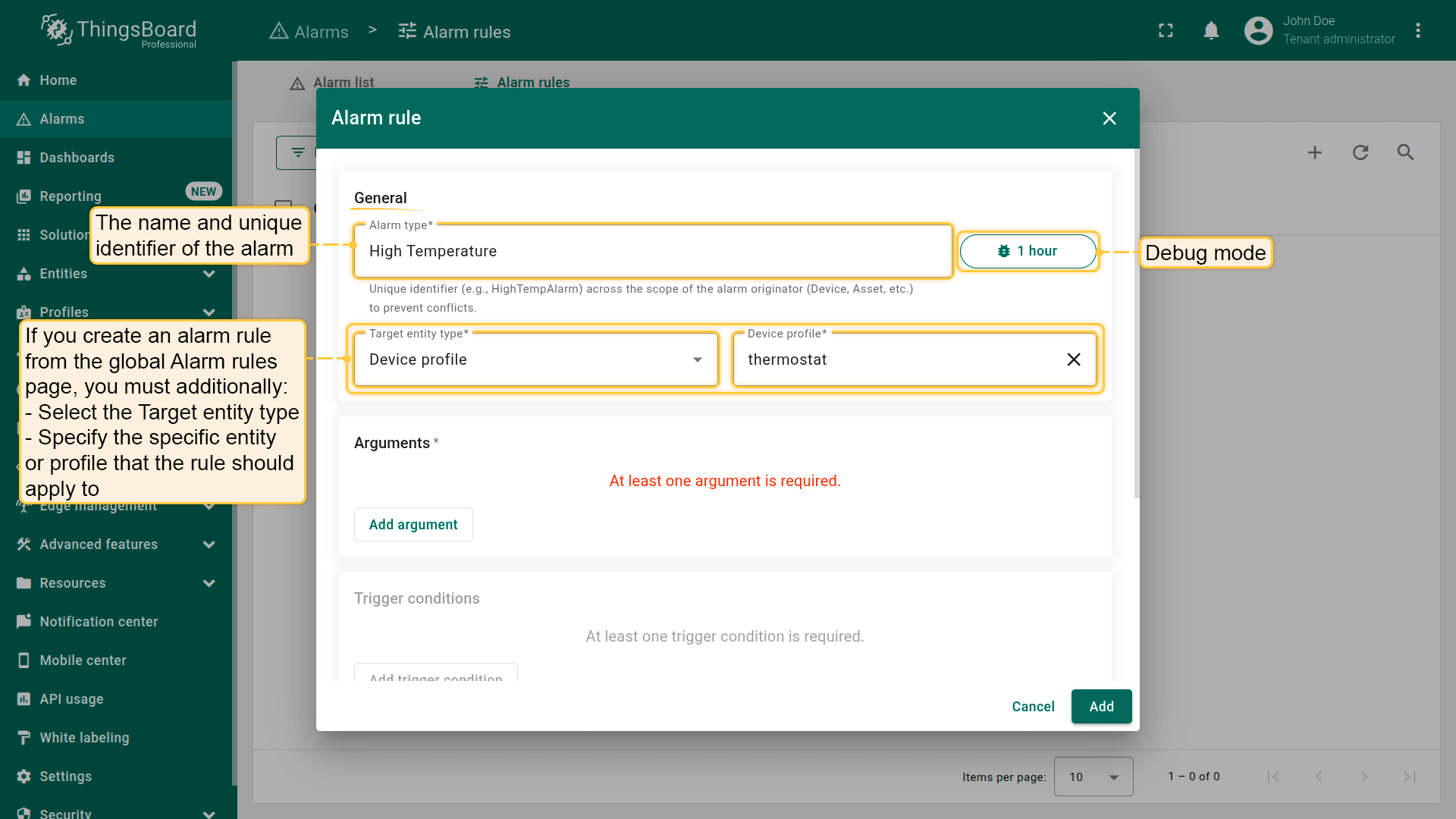Click the add alarm rule plus icon
Screen dimensions: 1456x819
point(1315,152)
